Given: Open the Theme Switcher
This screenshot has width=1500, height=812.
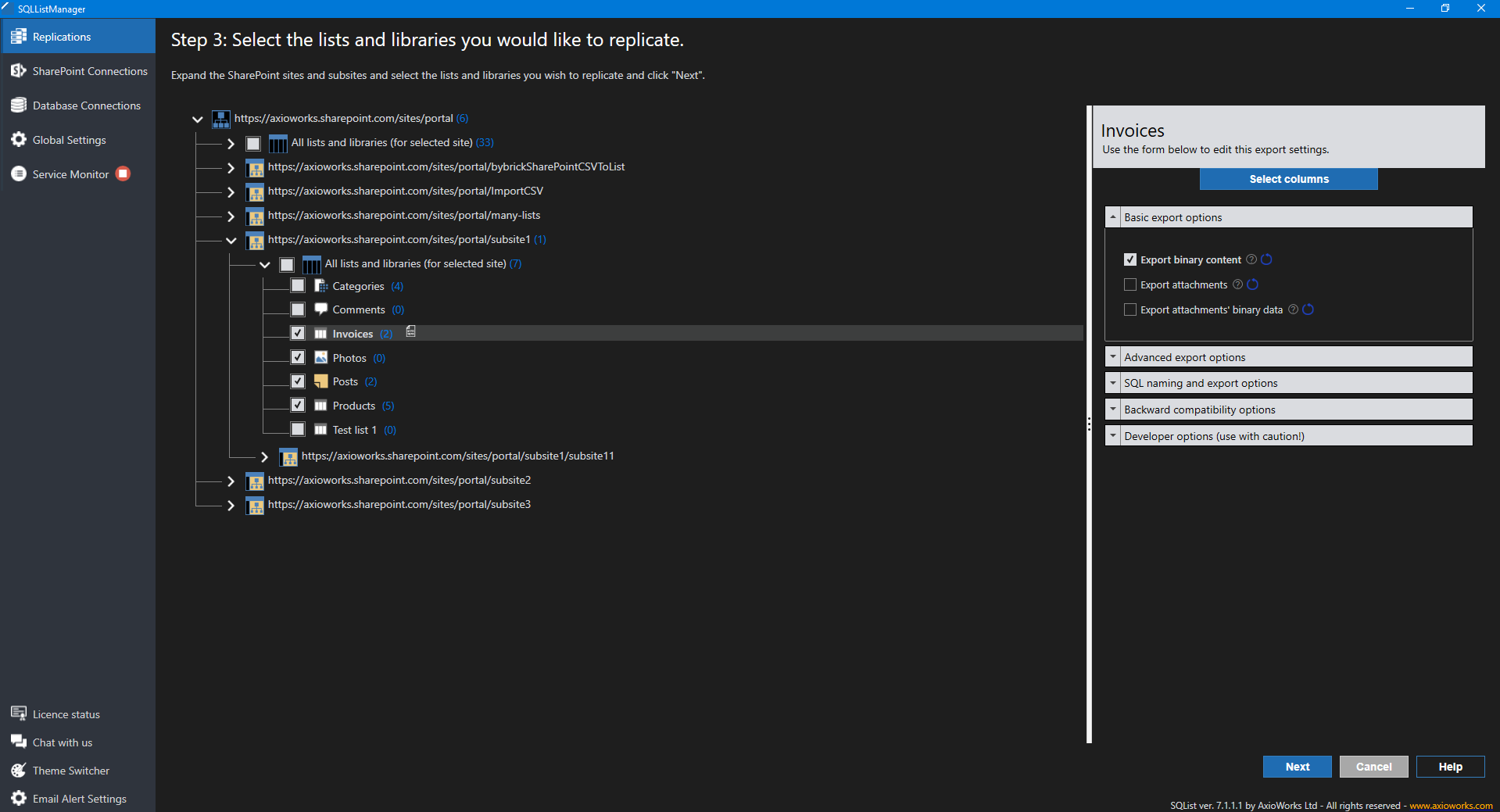Looking at the screenshot, I should coord(17,770).
